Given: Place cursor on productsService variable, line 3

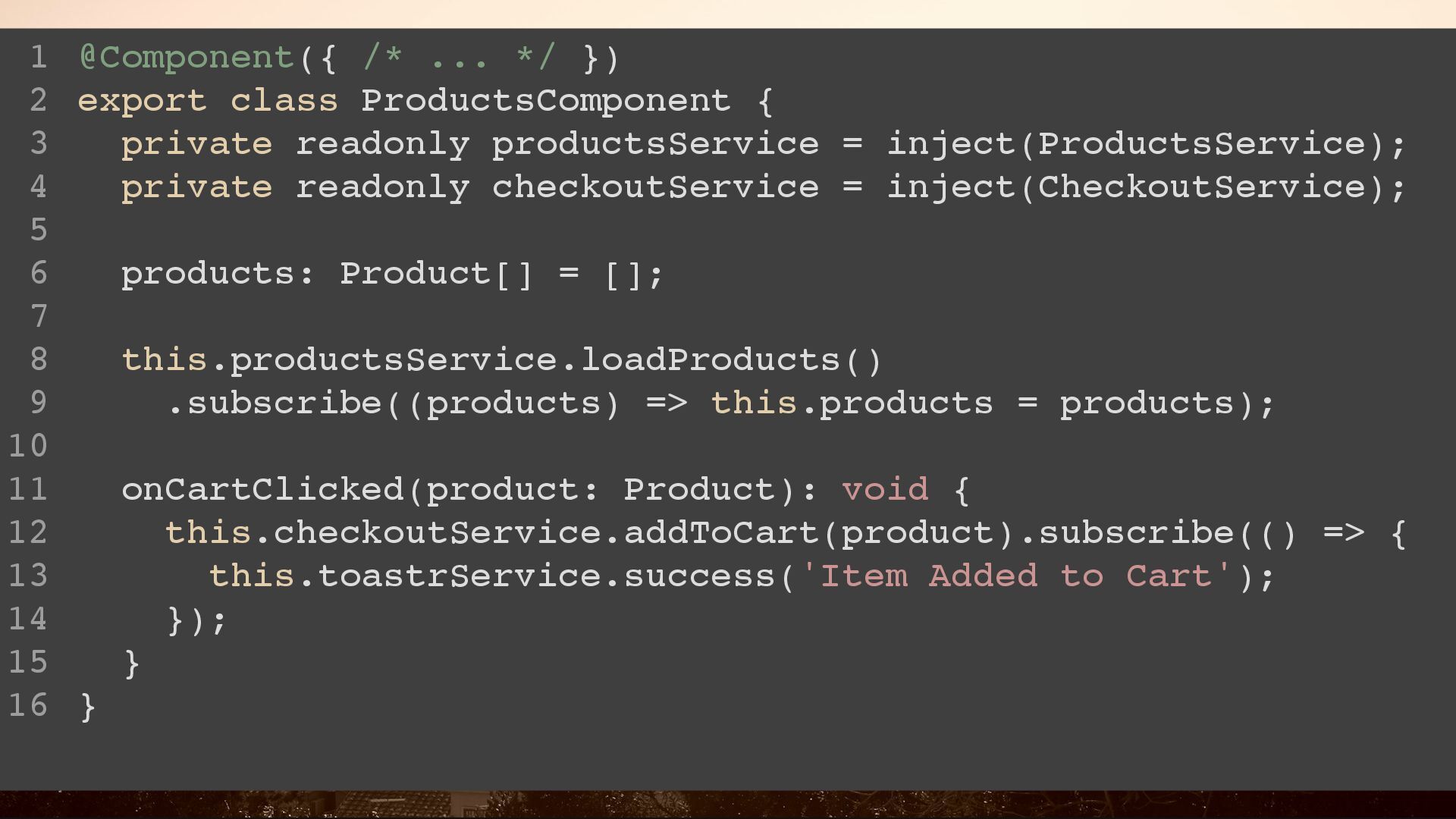Looking at the screenshot, I should coord(655,144).
